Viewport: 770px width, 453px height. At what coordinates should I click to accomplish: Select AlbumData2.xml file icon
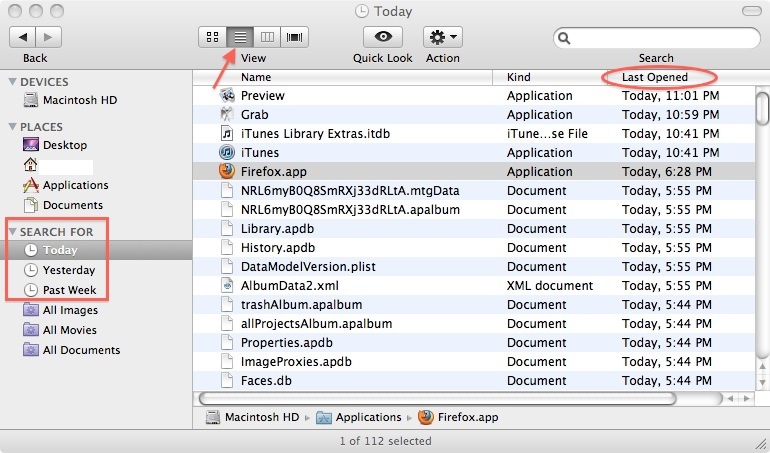(227, 285)
